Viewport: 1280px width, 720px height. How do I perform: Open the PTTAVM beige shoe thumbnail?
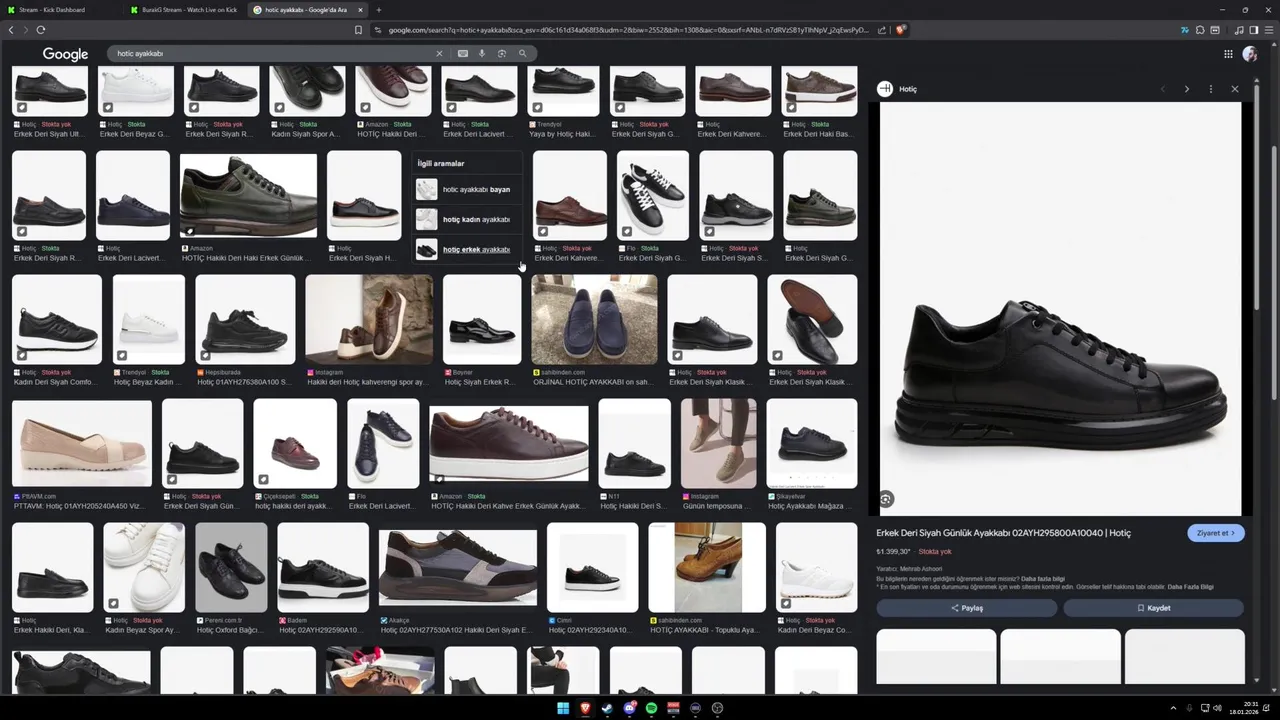tap(82, 443)
